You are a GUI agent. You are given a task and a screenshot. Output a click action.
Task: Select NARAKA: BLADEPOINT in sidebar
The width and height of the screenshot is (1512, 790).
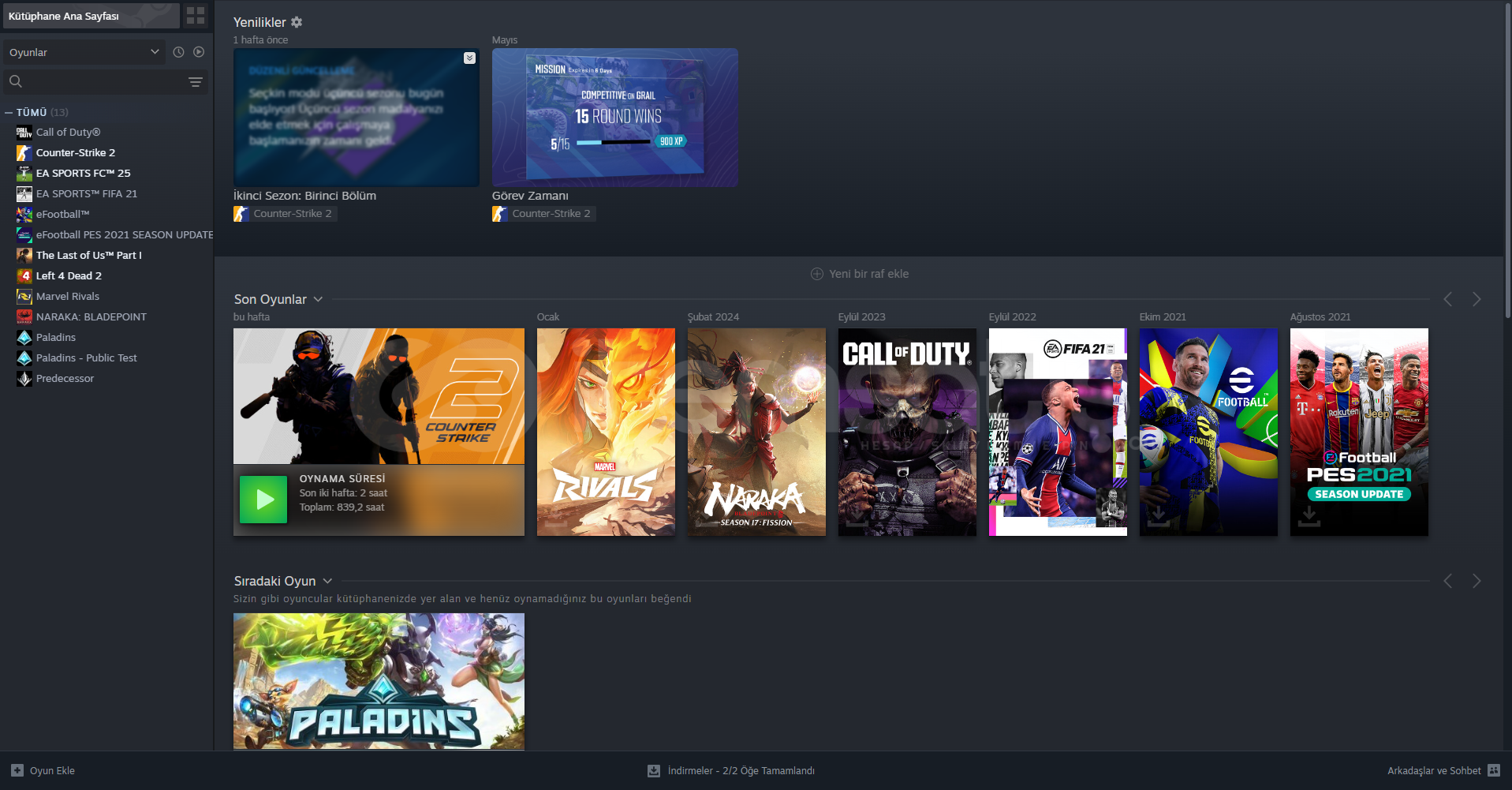coord(91,316)
